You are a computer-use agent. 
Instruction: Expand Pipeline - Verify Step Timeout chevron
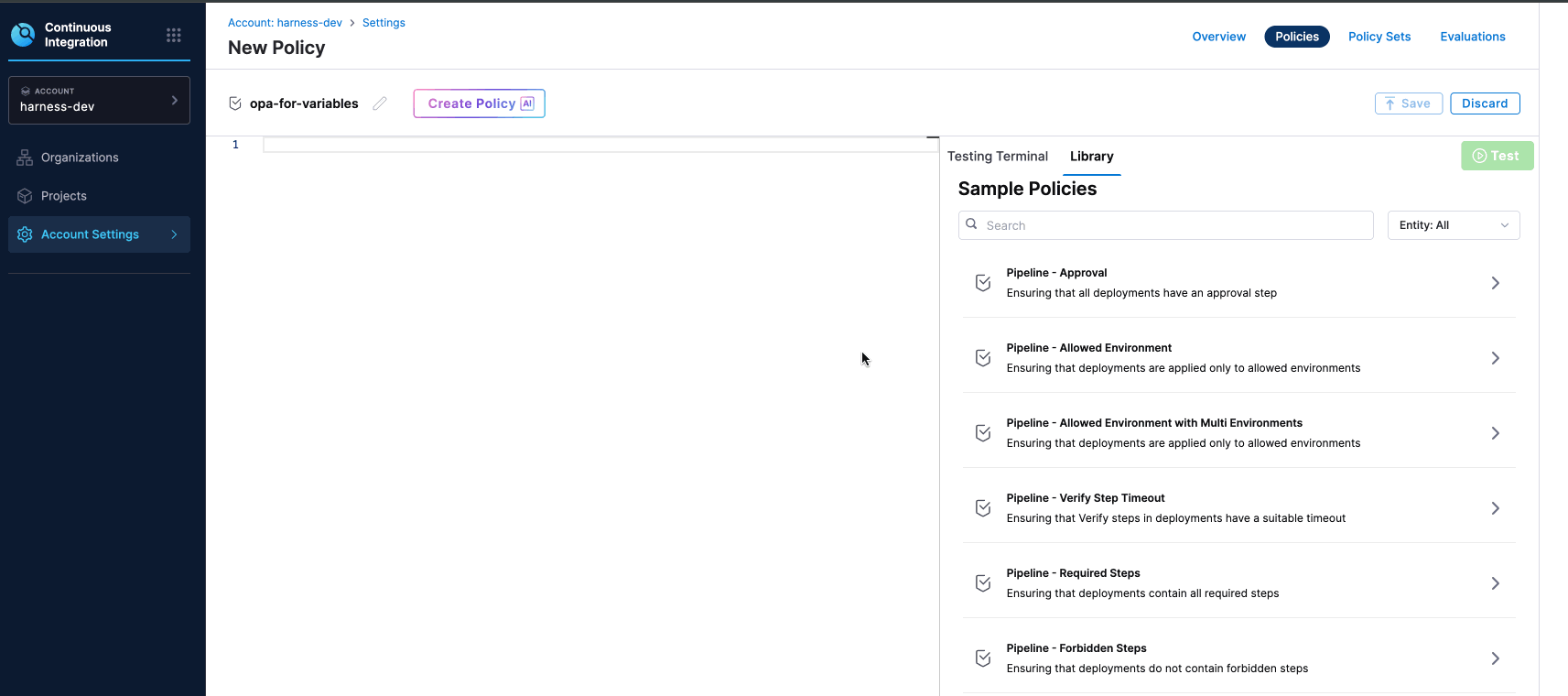pos(1495,508)
